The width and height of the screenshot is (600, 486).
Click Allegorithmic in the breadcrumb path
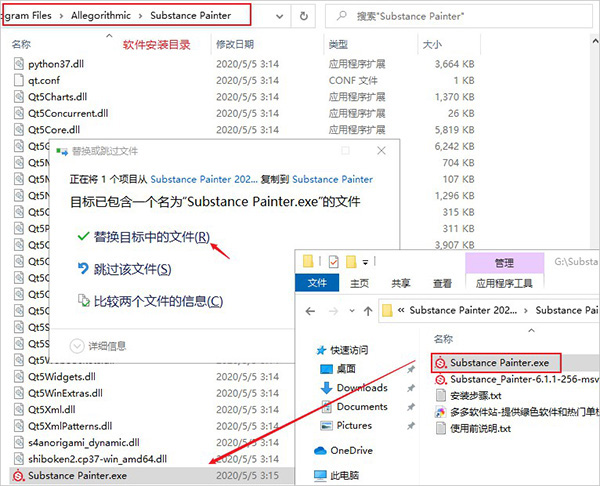coord(101,15)
